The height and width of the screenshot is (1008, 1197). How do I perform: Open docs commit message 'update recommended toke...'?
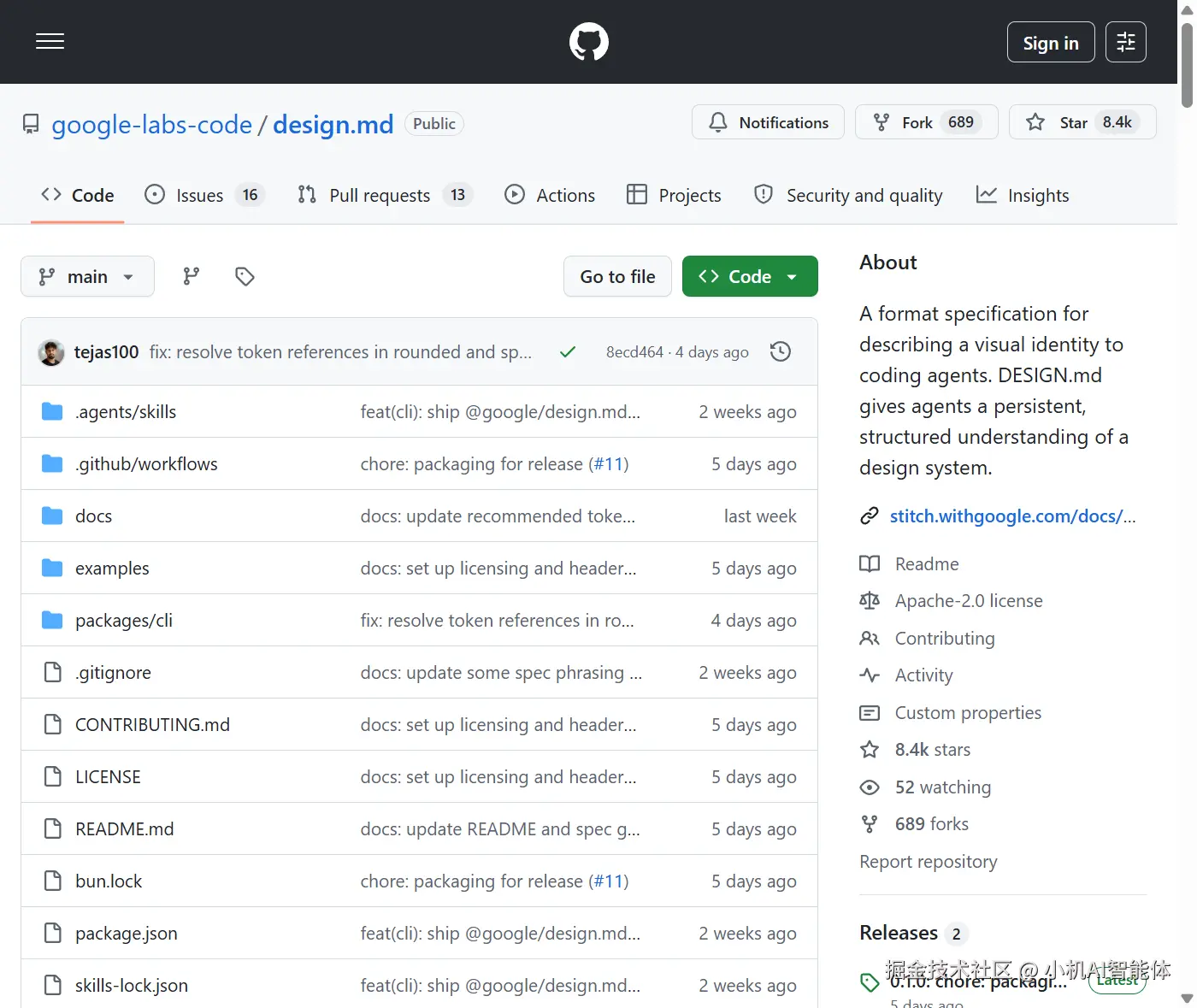498,516
